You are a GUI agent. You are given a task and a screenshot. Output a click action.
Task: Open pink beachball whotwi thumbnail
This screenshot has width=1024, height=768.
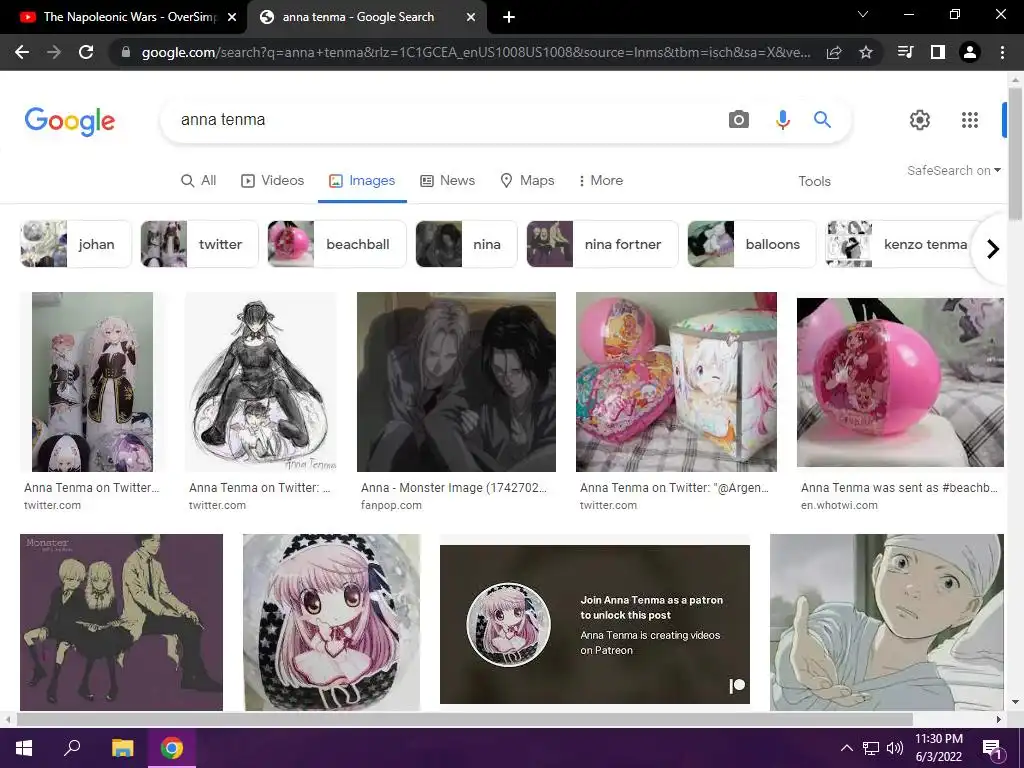tap(900, 382)
